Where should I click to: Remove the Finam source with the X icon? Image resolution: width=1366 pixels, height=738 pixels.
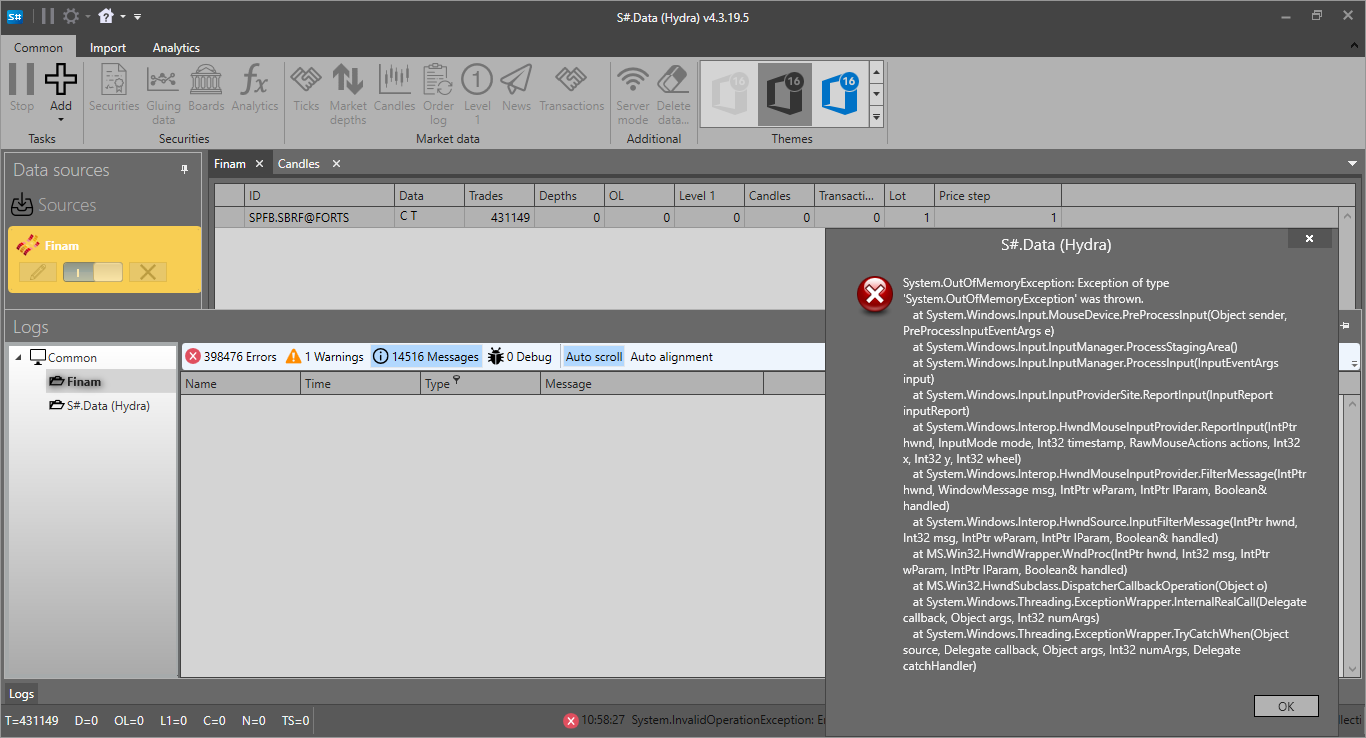[x=147, y=272]
